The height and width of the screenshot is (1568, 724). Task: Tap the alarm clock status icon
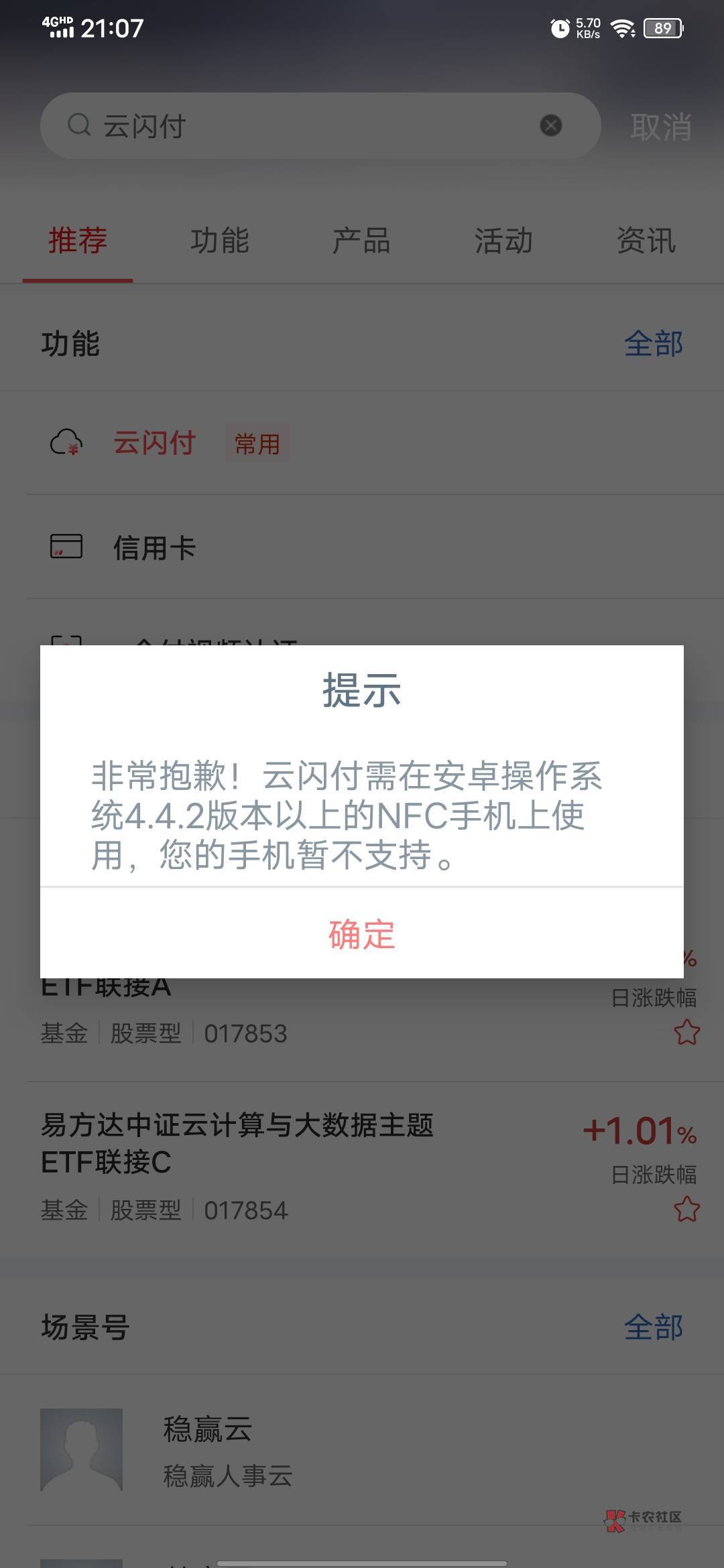(x=560, y=28)
